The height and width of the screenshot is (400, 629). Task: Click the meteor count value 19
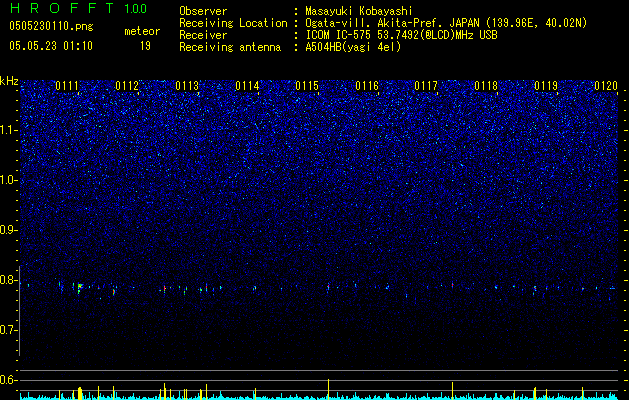click(x=145, y=46)
